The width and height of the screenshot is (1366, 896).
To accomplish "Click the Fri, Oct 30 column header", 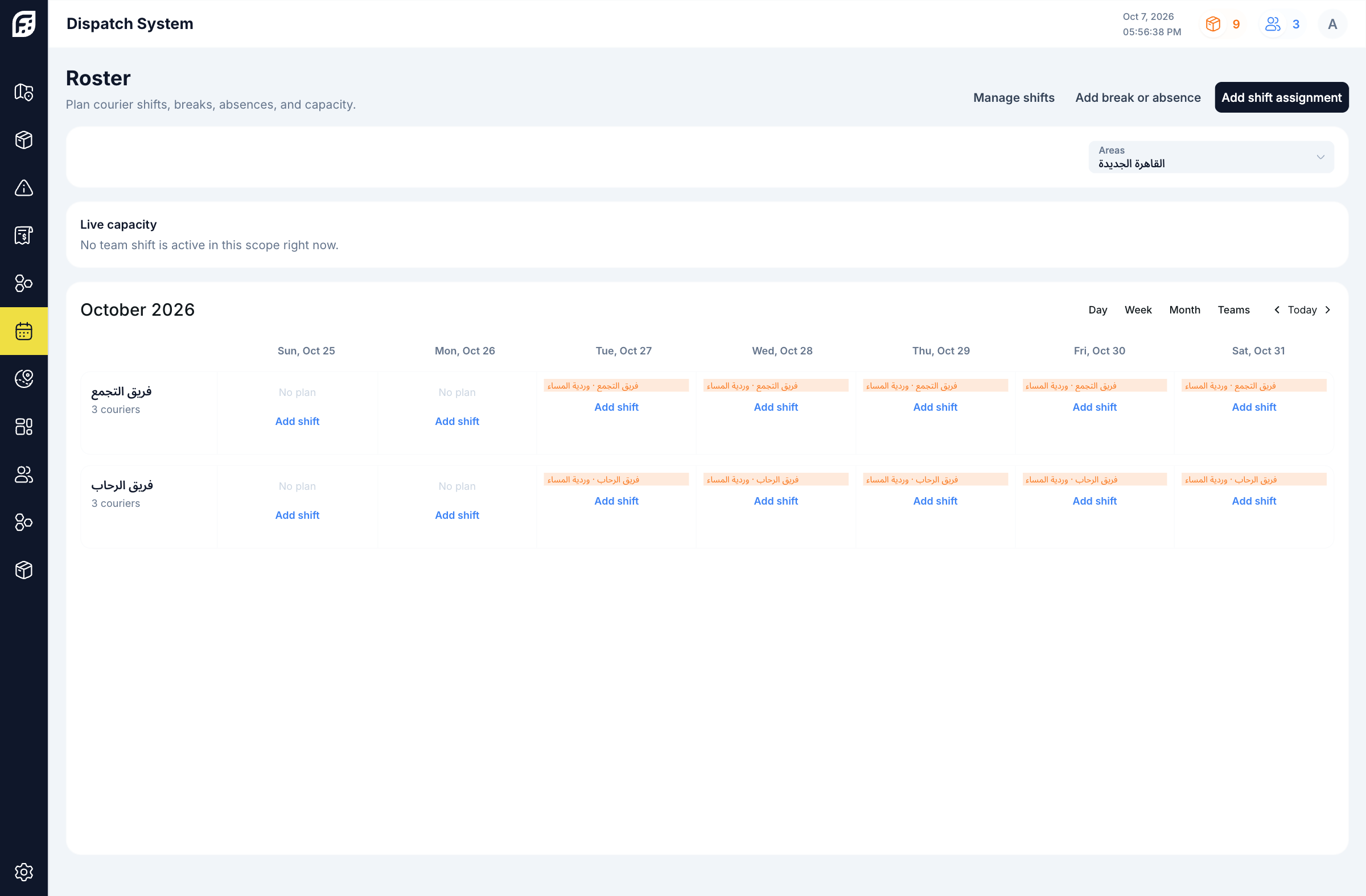I will pos(1099,350).
